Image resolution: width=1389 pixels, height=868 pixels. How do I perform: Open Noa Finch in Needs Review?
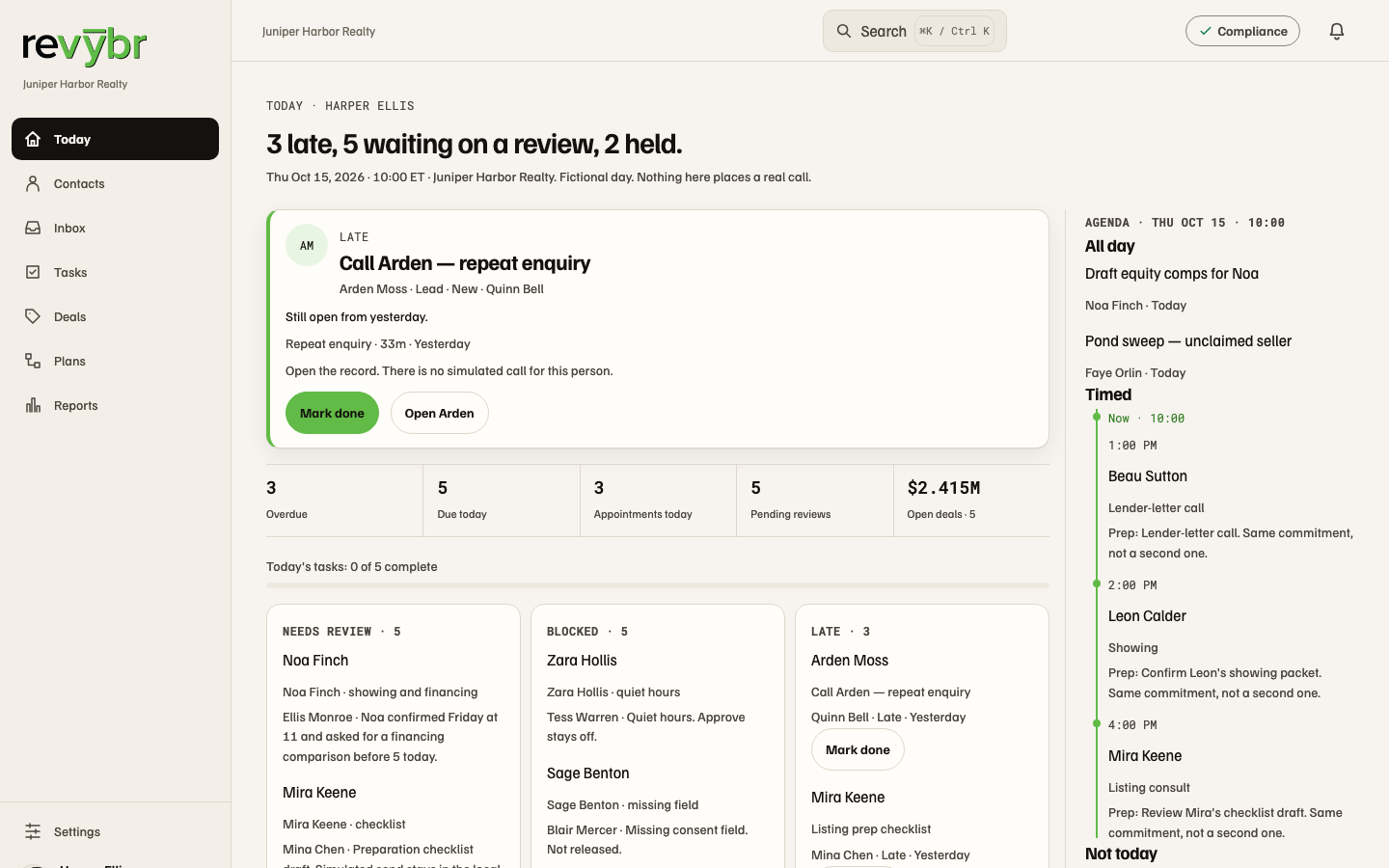coord(315,661)
